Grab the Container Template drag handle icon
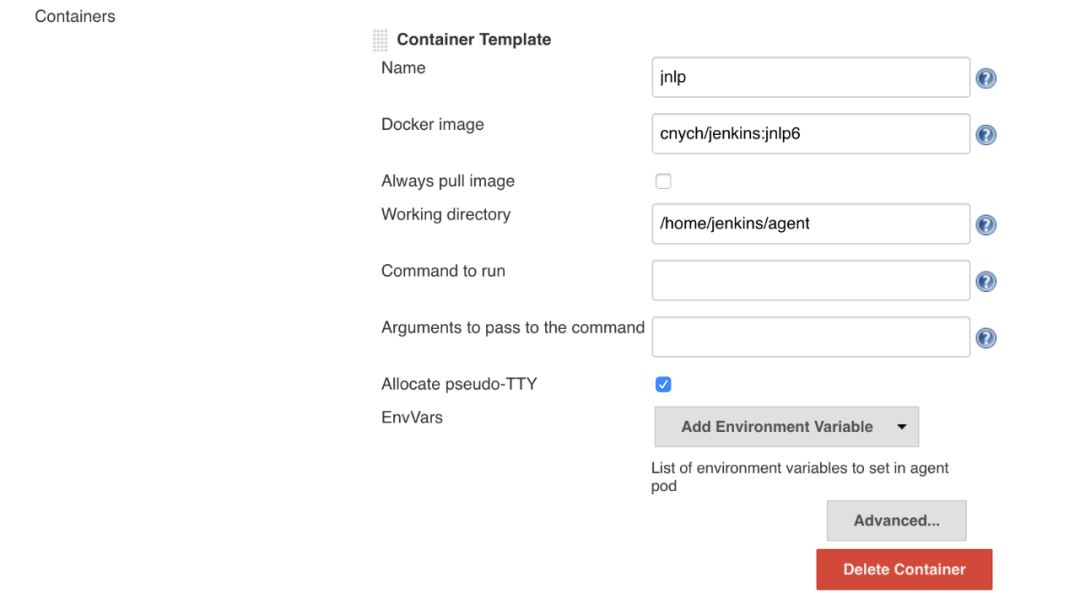The image size is (1080, 615). 380,40
